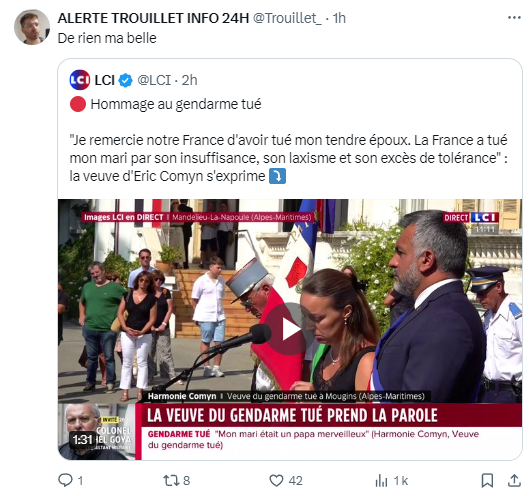Open the three-dot more options menu

coord(514,18)
